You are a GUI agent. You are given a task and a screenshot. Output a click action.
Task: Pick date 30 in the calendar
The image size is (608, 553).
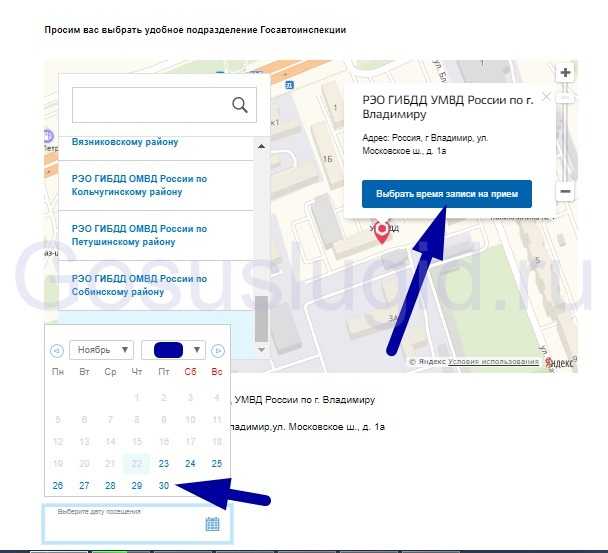pos(163,486)
